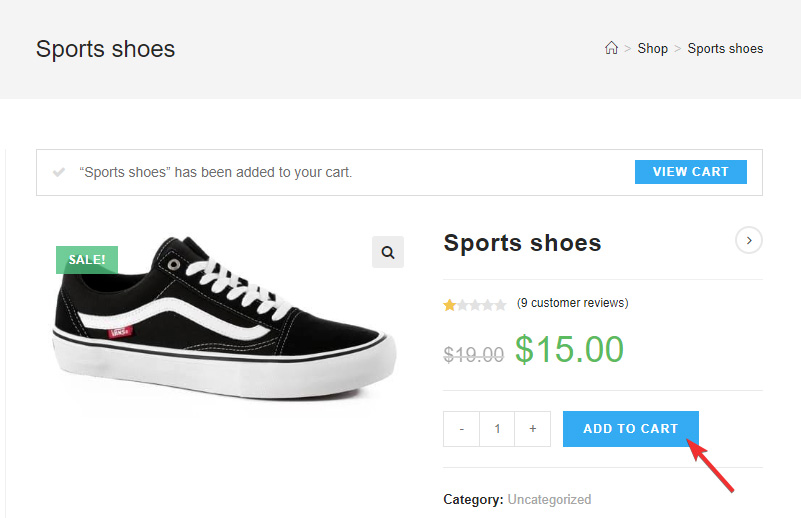This screenshot has height=518, width=801.
Task: Click the home icon in breadcrumb
Action: 611,48
